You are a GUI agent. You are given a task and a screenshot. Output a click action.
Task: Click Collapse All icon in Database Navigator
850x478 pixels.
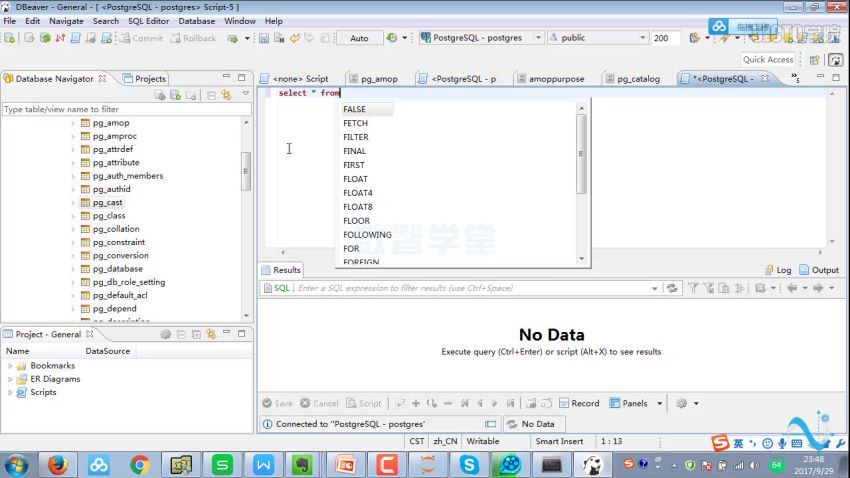(x=211, y=95)
